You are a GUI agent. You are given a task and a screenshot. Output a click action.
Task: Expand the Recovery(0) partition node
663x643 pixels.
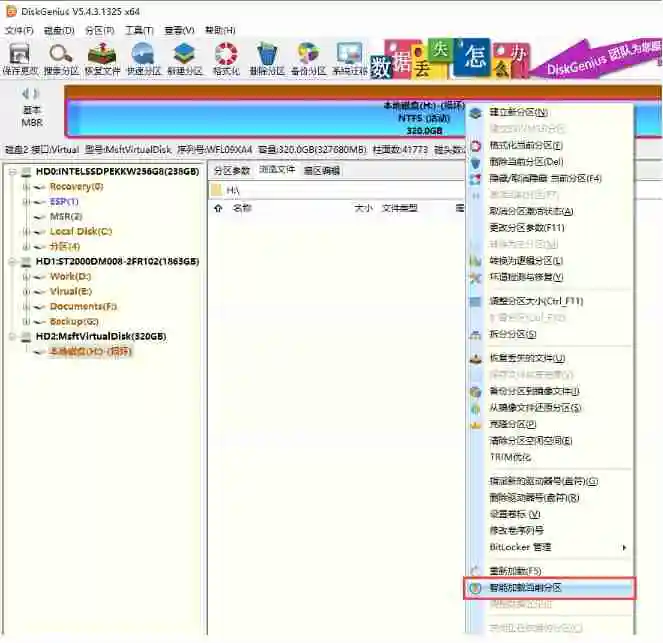(26, 187)
